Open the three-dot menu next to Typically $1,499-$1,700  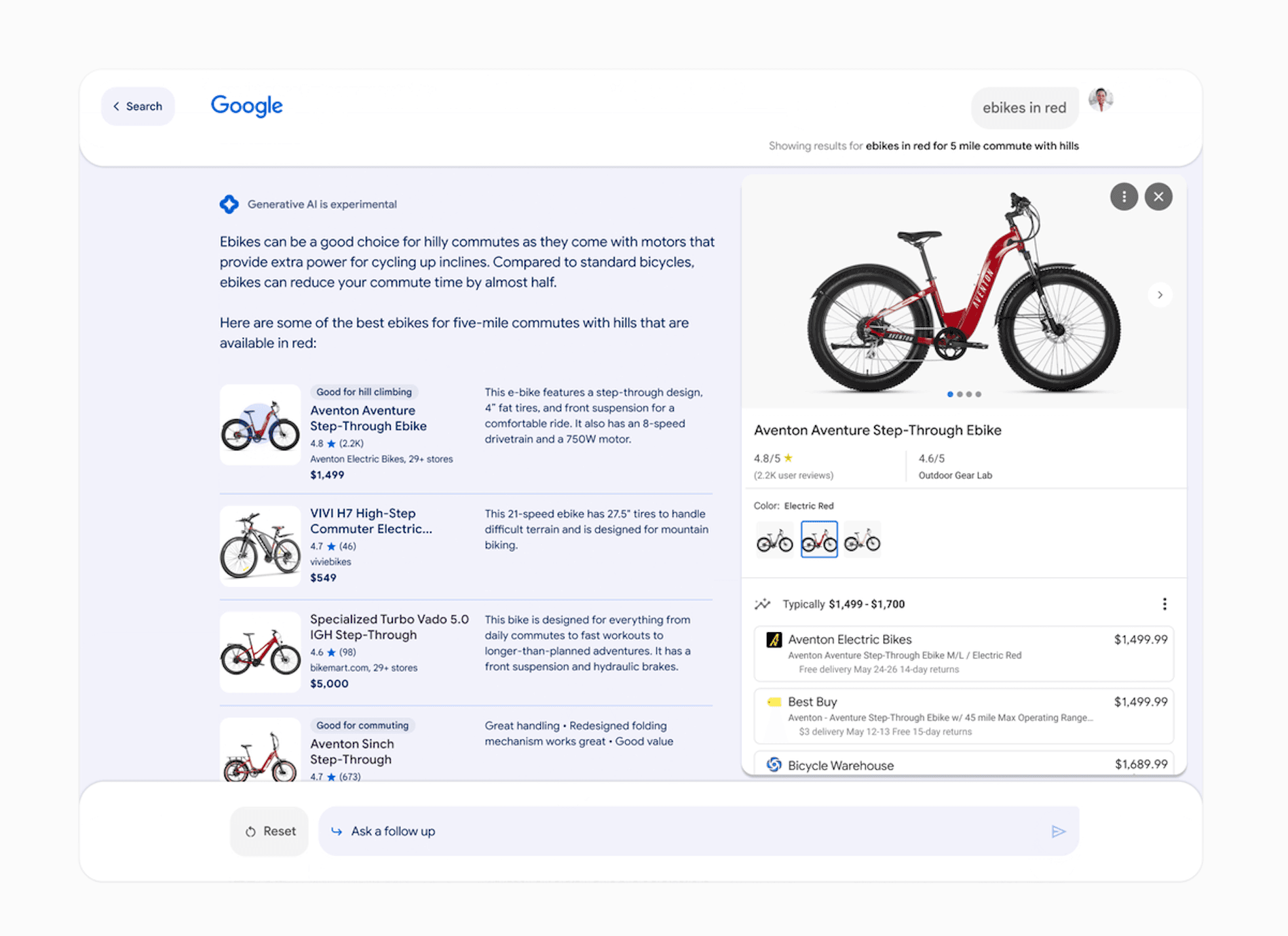pyautogui.click(x=1165, y=604)
